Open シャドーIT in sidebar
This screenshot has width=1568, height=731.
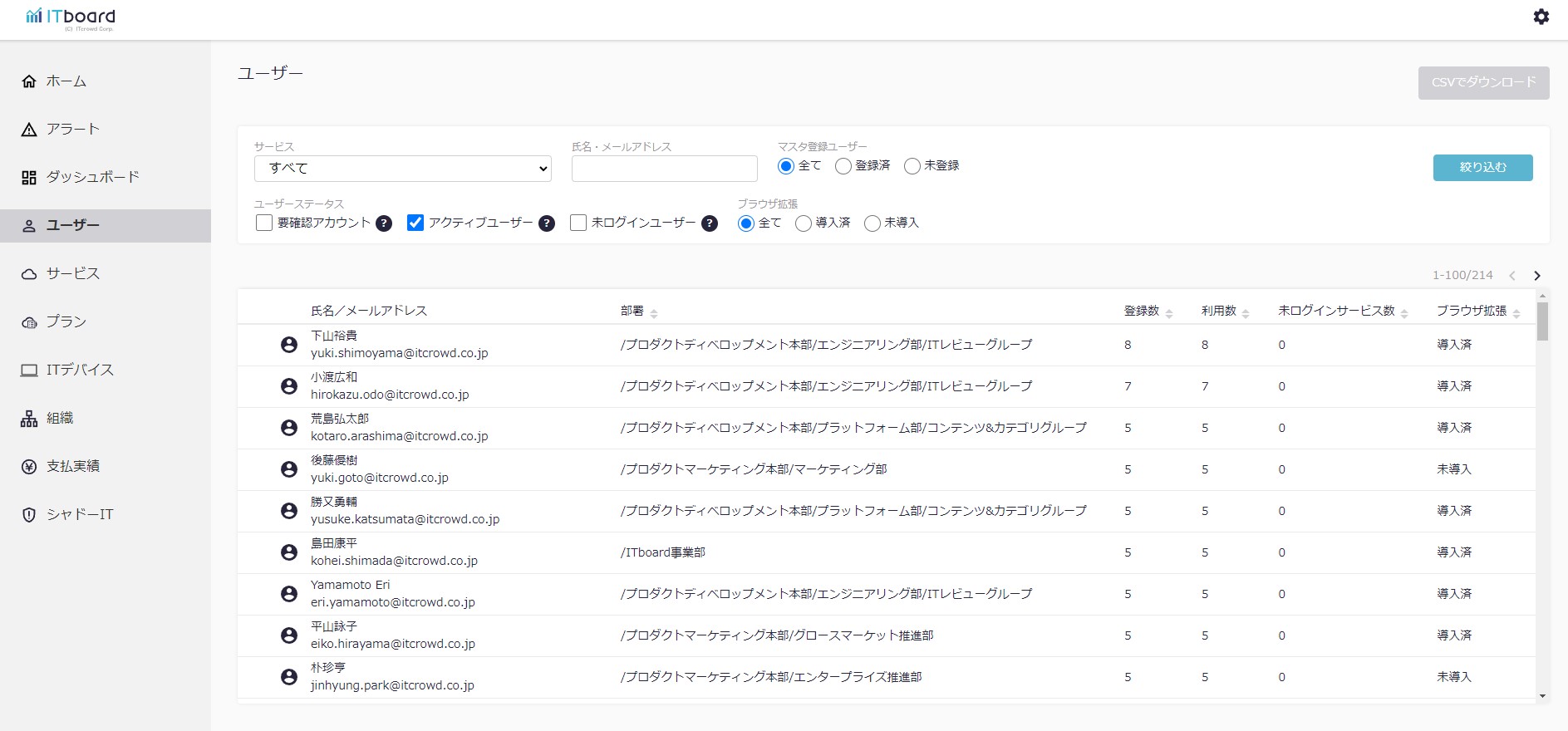106,515
